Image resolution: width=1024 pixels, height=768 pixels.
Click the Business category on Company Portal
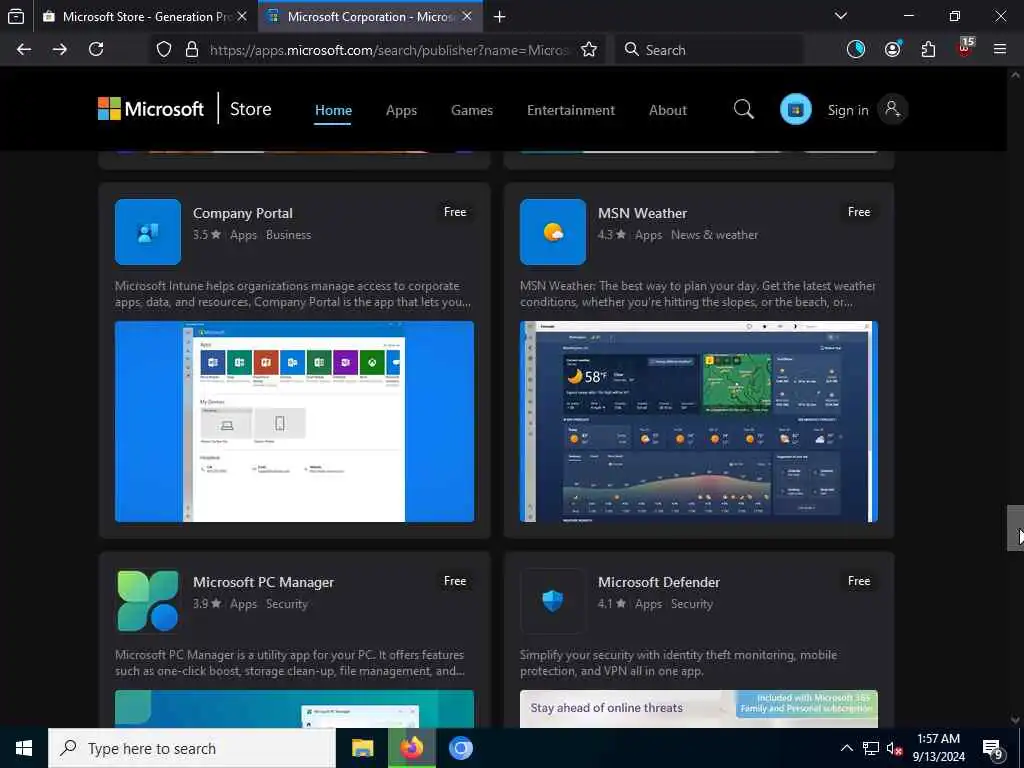pos(289,235)
